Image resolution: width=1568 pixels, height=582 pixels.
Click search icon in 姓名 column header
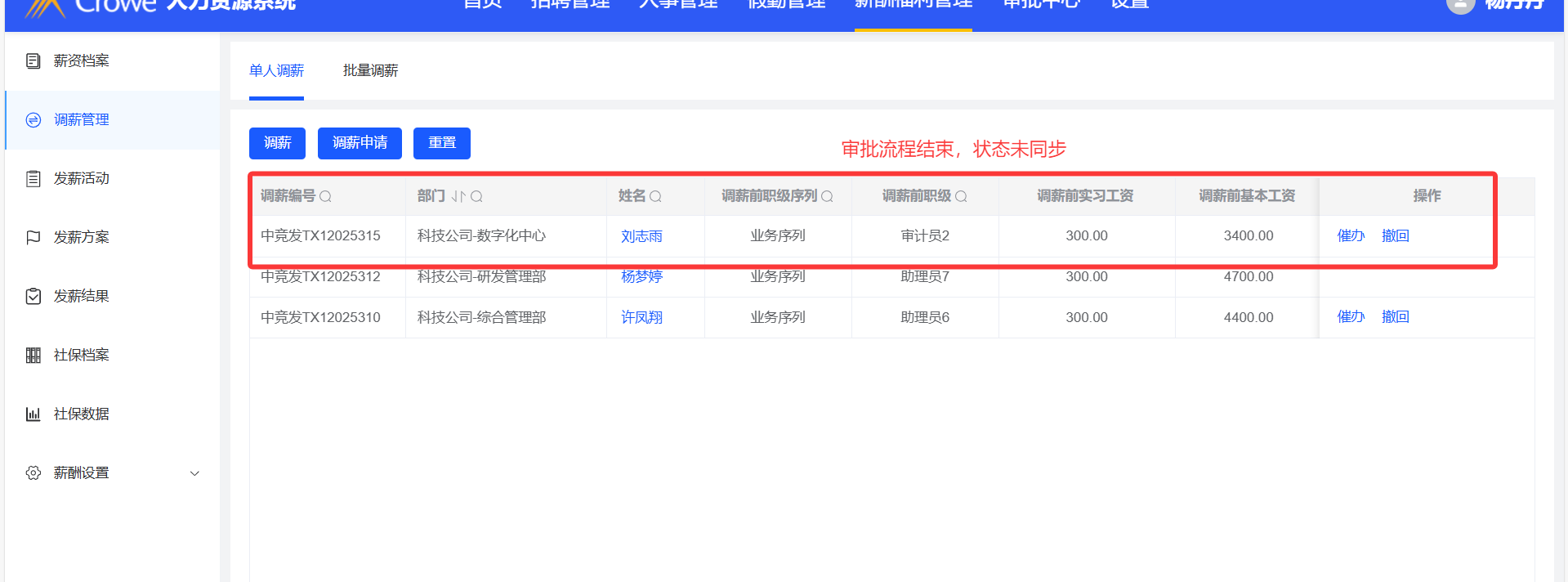[655, 197]
